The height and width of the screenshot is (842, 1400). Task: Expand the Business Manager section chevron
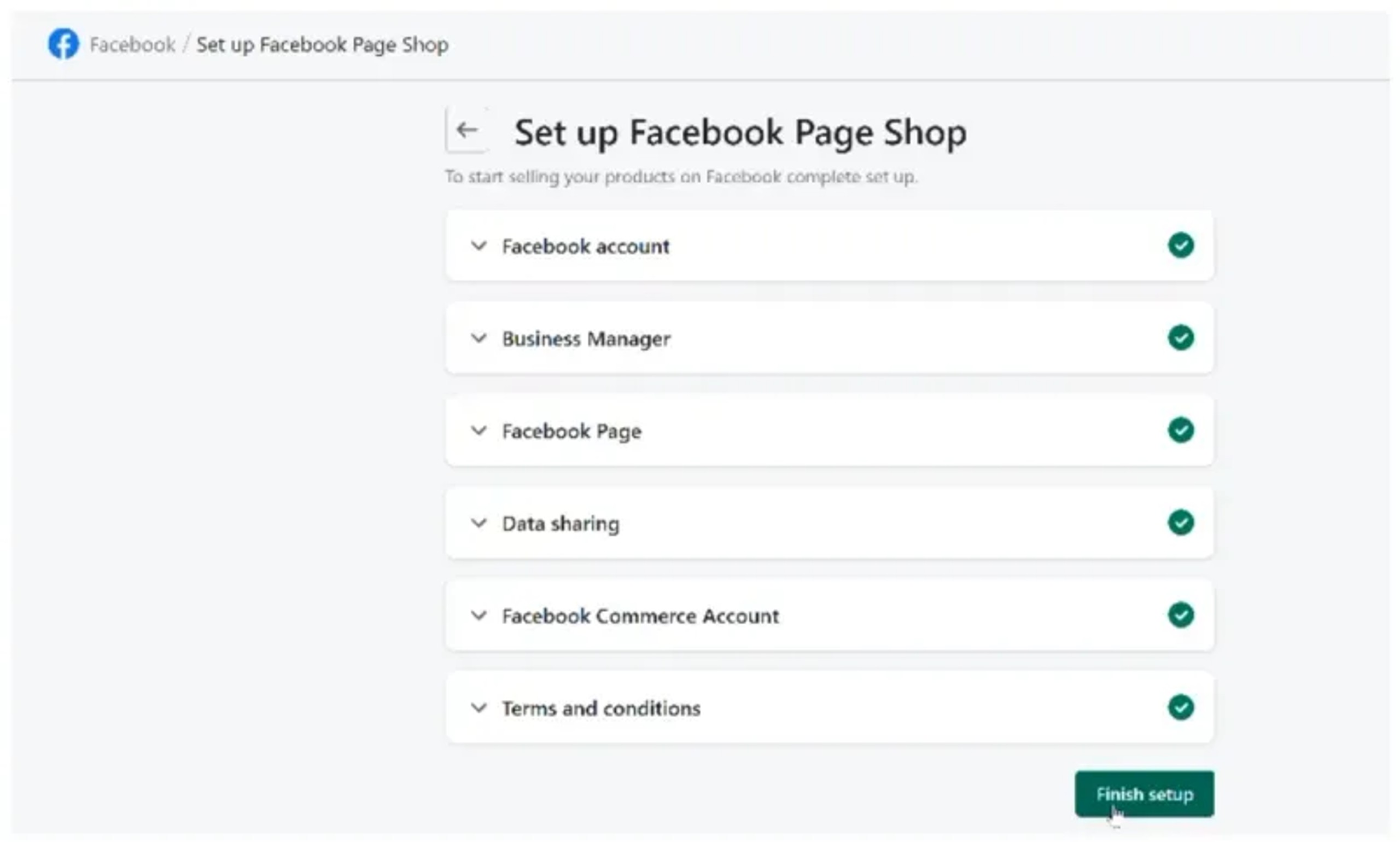tap(479, 339)
